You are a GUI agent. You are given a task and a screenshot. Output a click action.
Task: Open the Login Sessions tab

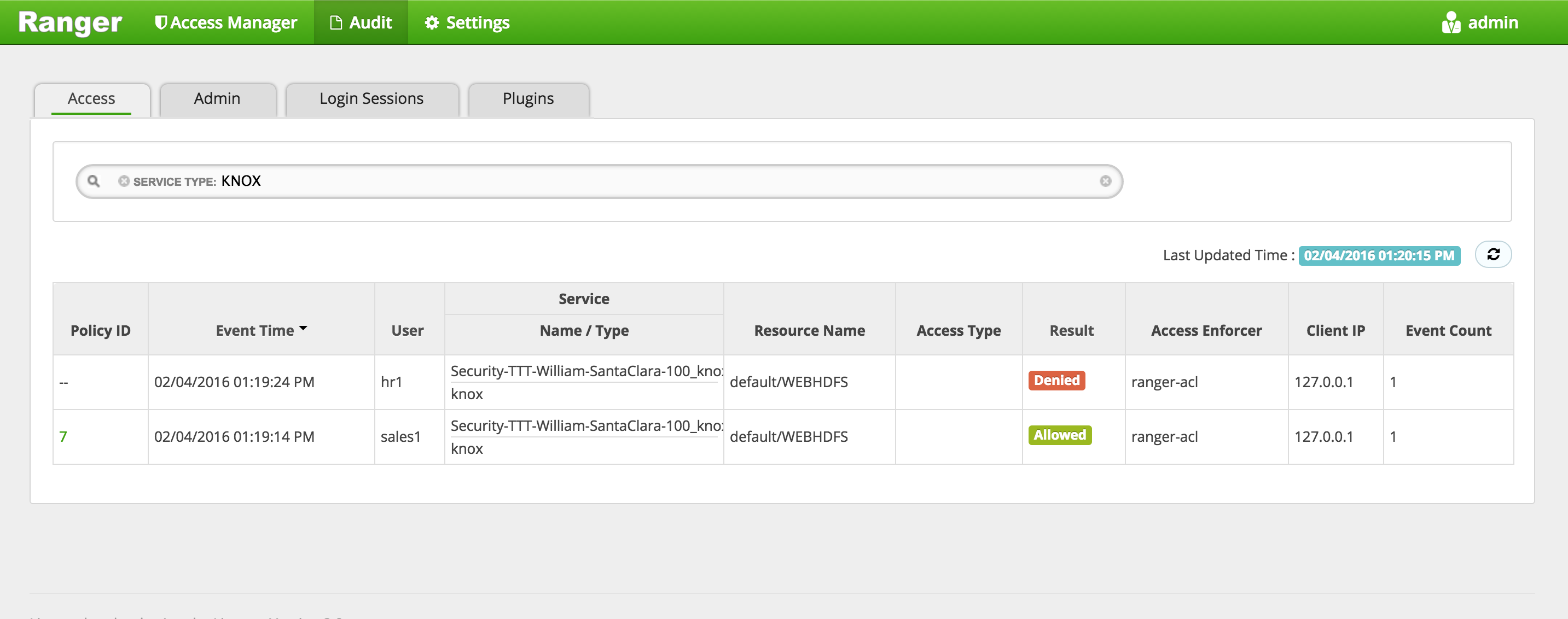pos(371,98)
